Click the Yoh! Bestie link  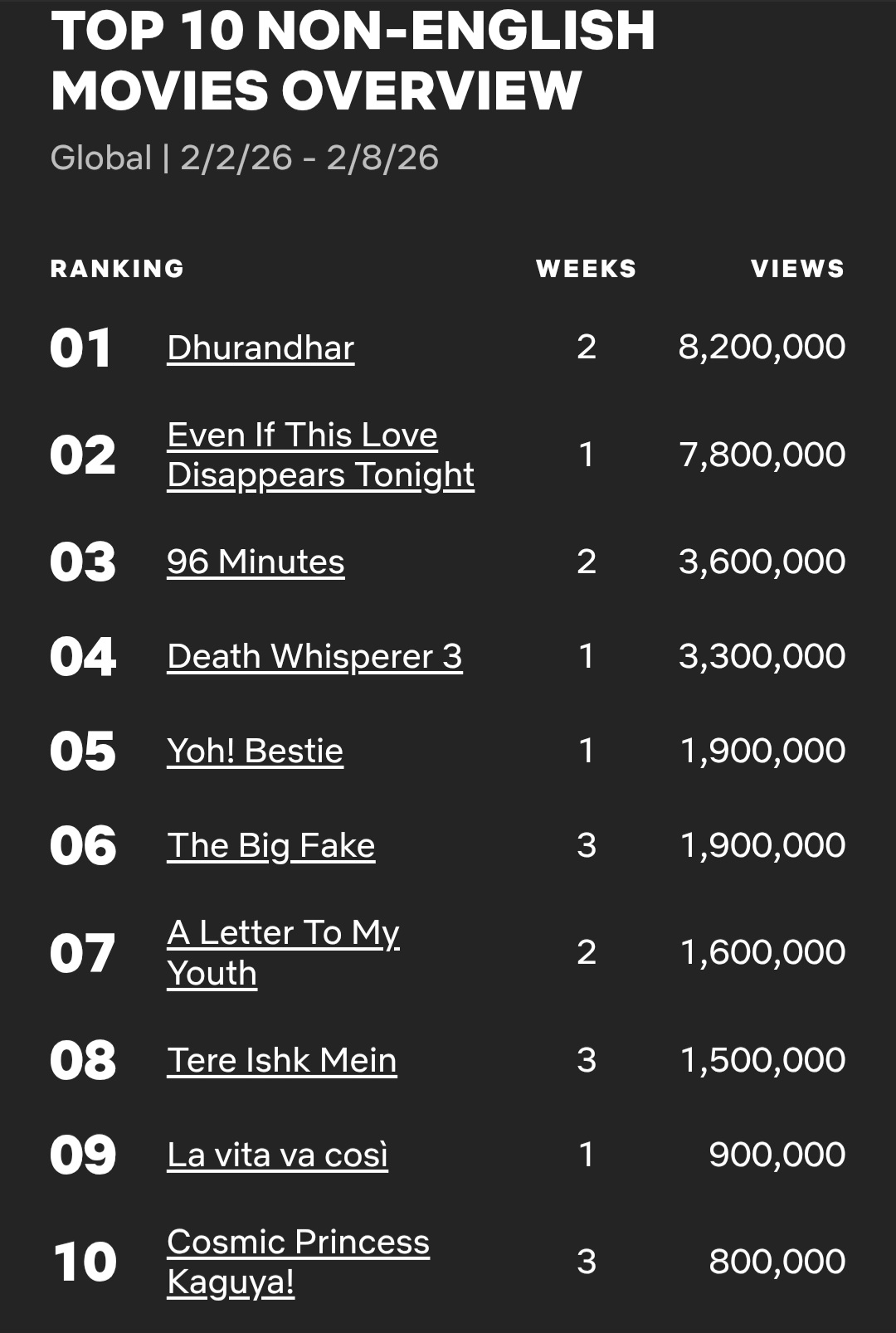255,751
